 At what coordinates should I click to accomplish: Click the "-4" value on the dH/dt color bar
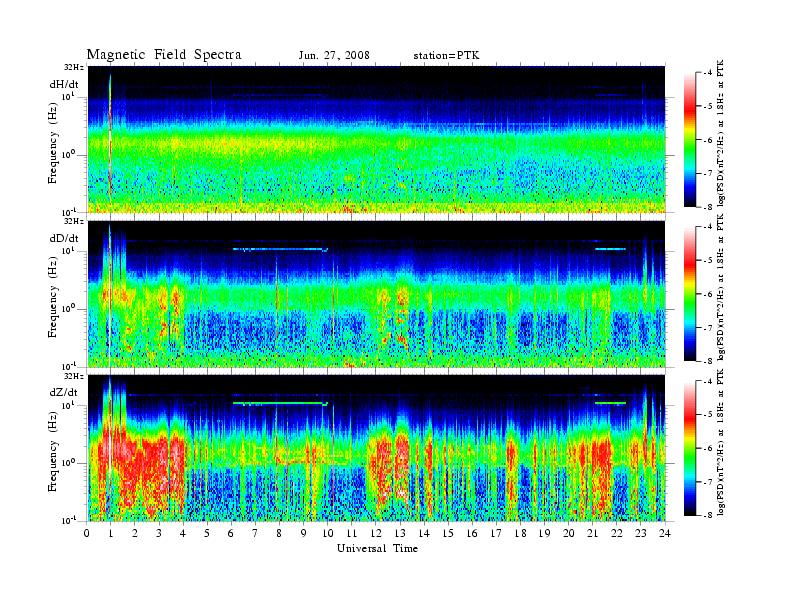point(708,73)
